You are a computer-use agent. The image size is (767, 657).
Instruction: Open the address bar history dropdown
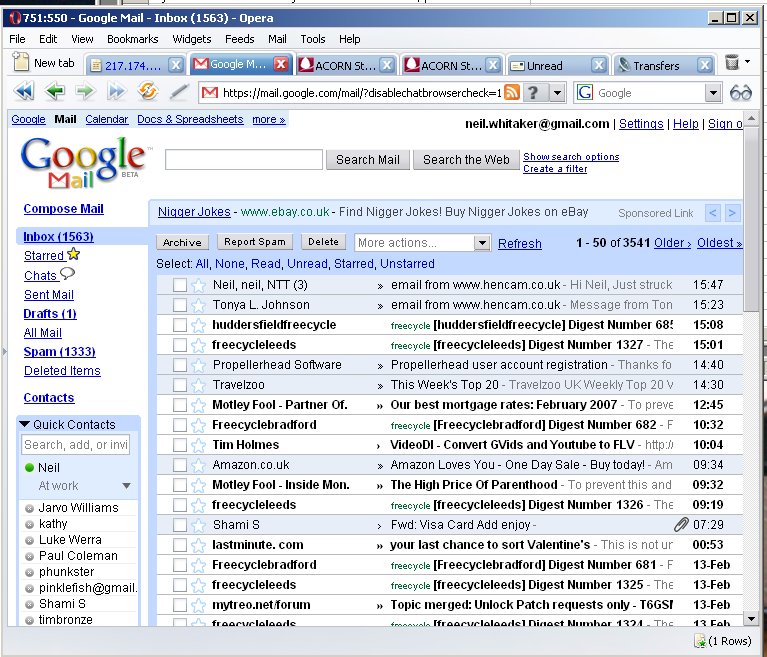tap(557, 92)
